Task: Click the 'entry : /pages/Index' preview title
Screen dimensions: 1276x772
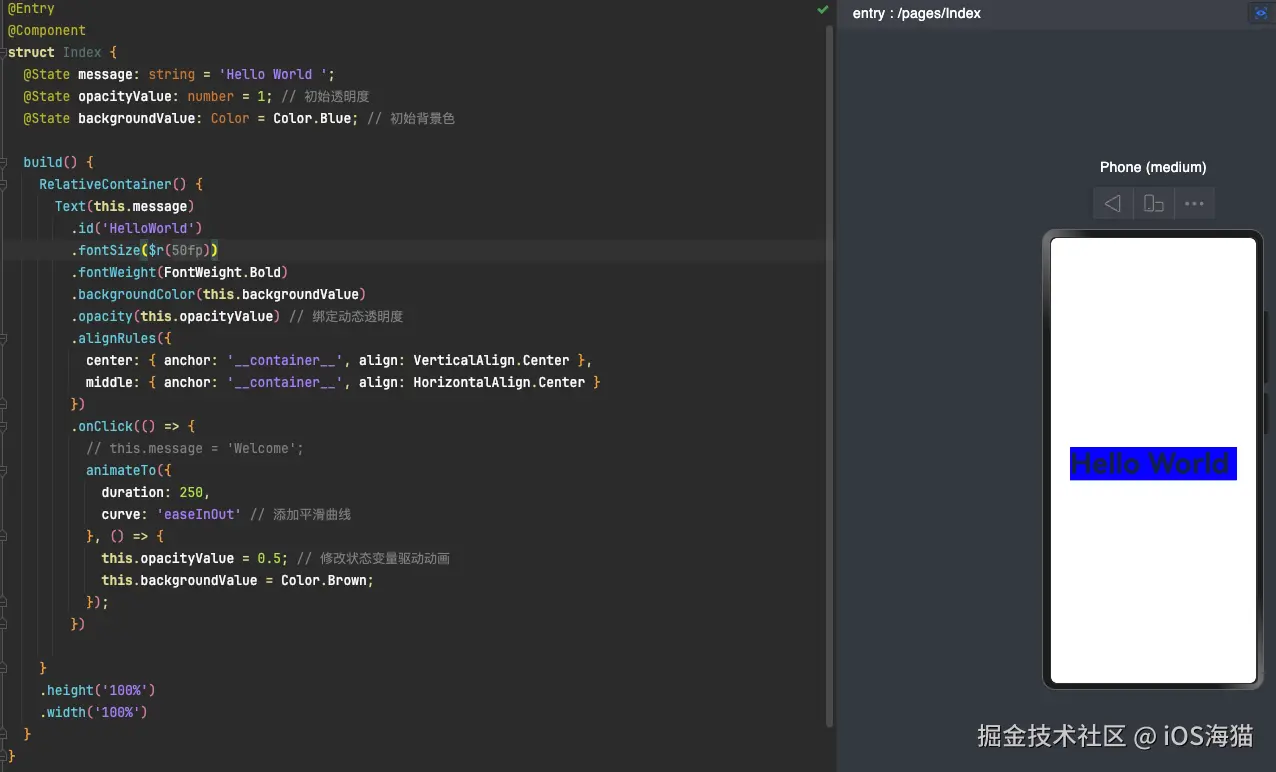Action: tap(916, 13)
